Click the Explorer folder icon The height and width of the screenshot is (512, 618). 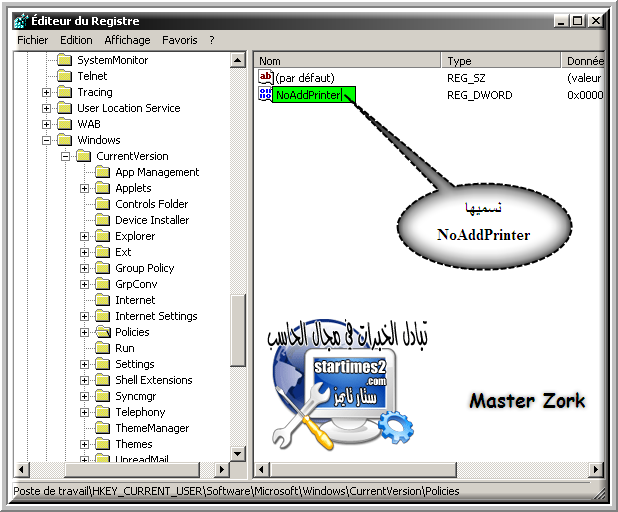(102, 236)
